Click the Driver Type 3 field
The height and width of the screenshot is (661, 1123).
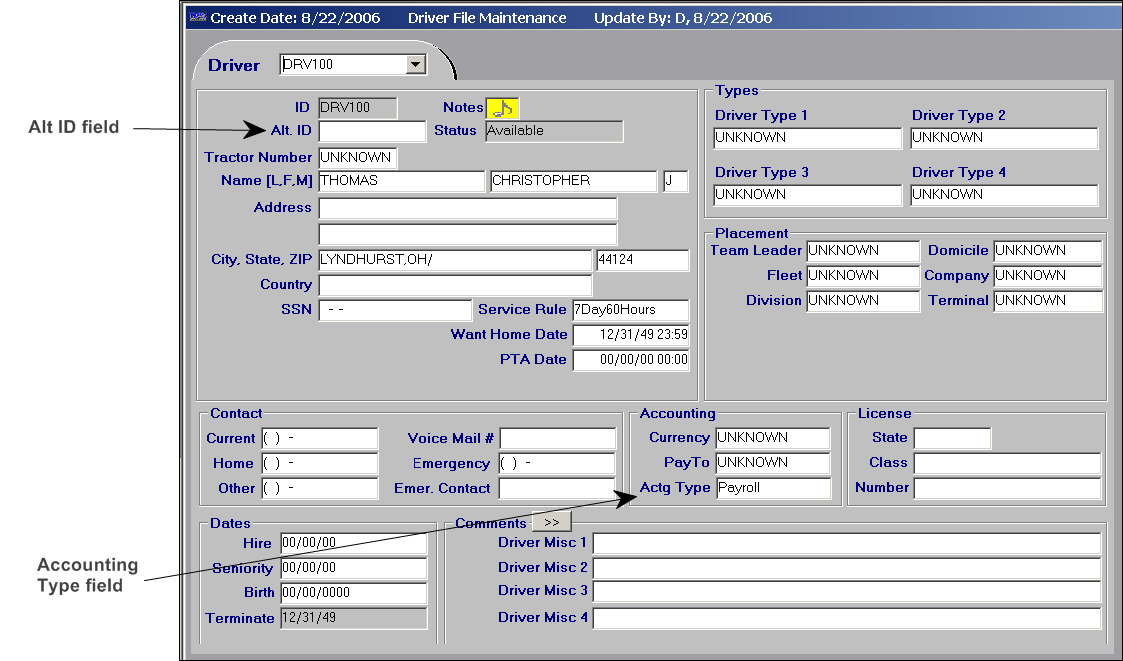[807, 195]
